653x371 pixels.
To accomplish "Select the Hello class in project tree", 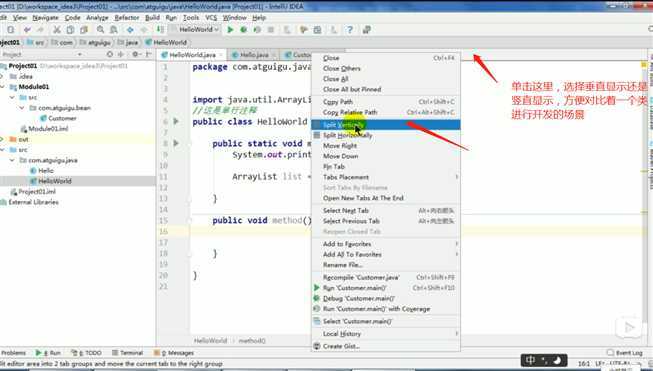I will (42, 171).
